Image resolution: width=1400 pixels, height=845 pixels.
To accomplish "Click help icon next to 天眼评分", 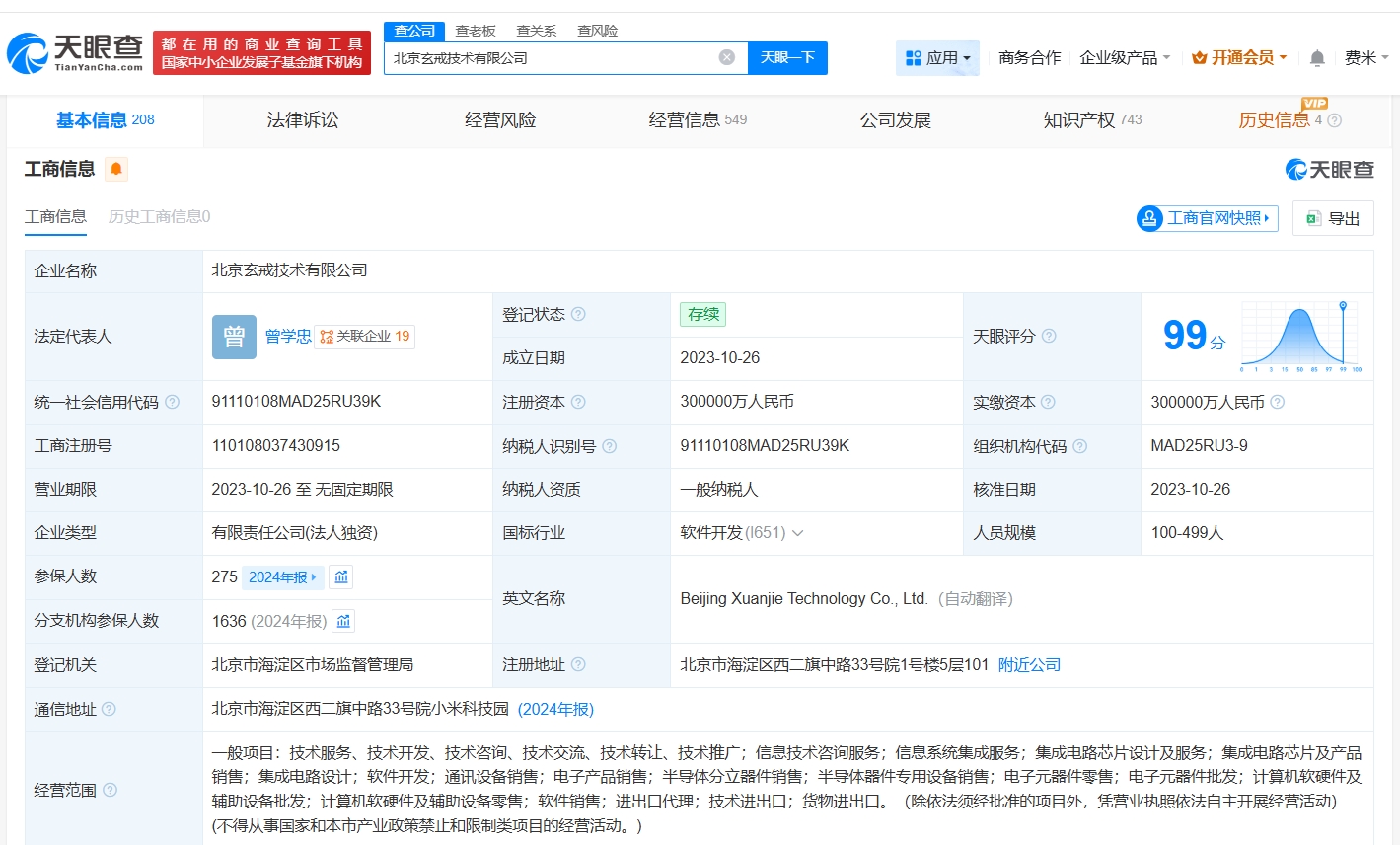I will click(1049, 336).
